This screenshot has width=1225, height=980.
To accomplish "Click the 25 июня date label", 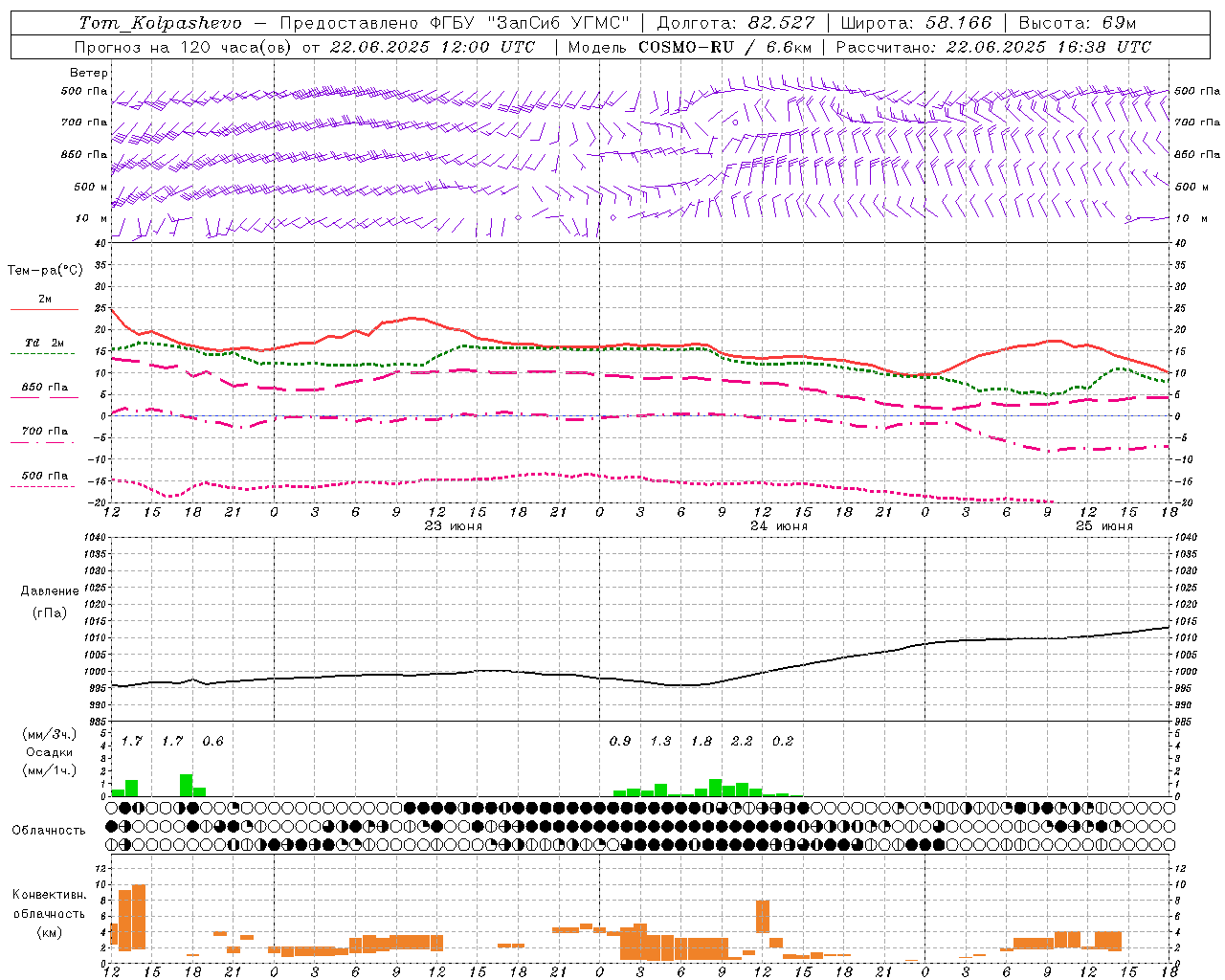I will pyautogui.click(x=1104, y=526).
